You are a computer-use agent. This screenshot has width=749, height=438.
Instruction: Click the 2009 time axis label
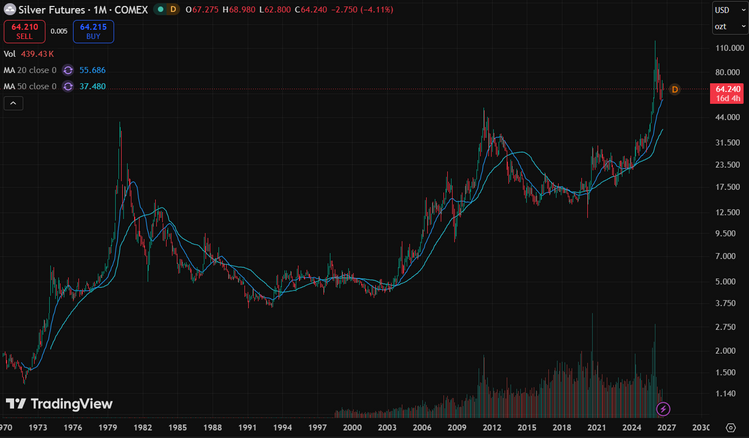coord(457,428)
